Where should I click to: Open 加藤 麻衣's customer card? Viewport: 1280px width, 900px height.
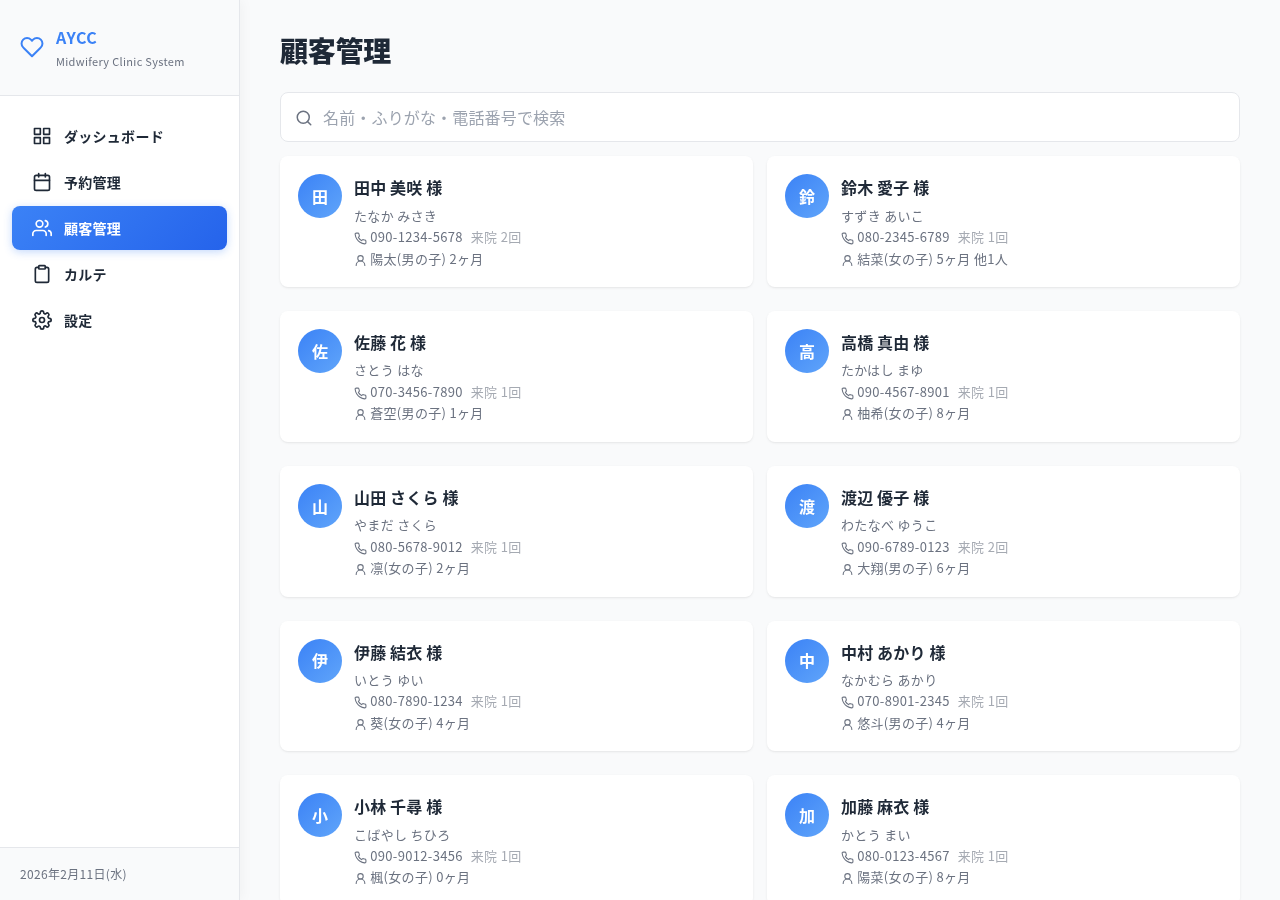pyautogui.click(x=1003, y=840)
